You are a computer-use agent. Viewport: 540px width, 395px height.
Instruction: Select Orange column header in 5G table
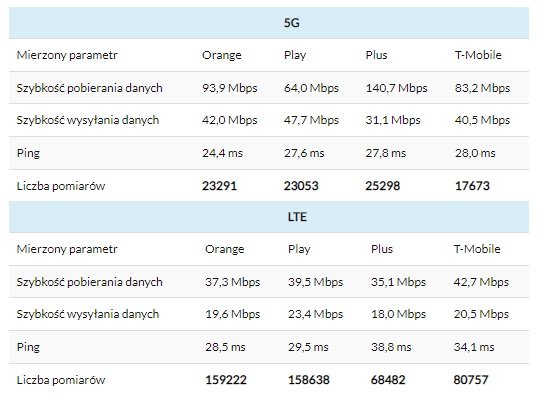tap(221, 55)
